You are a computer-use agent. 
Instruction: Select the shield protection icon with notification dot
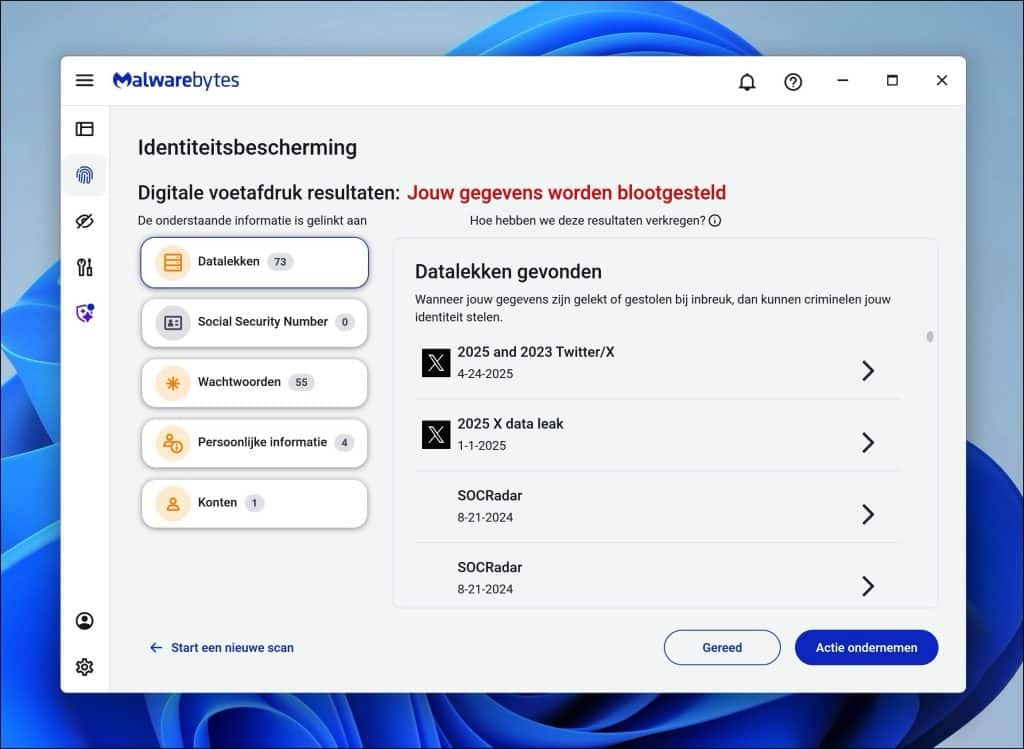click(x=84, y=313)
